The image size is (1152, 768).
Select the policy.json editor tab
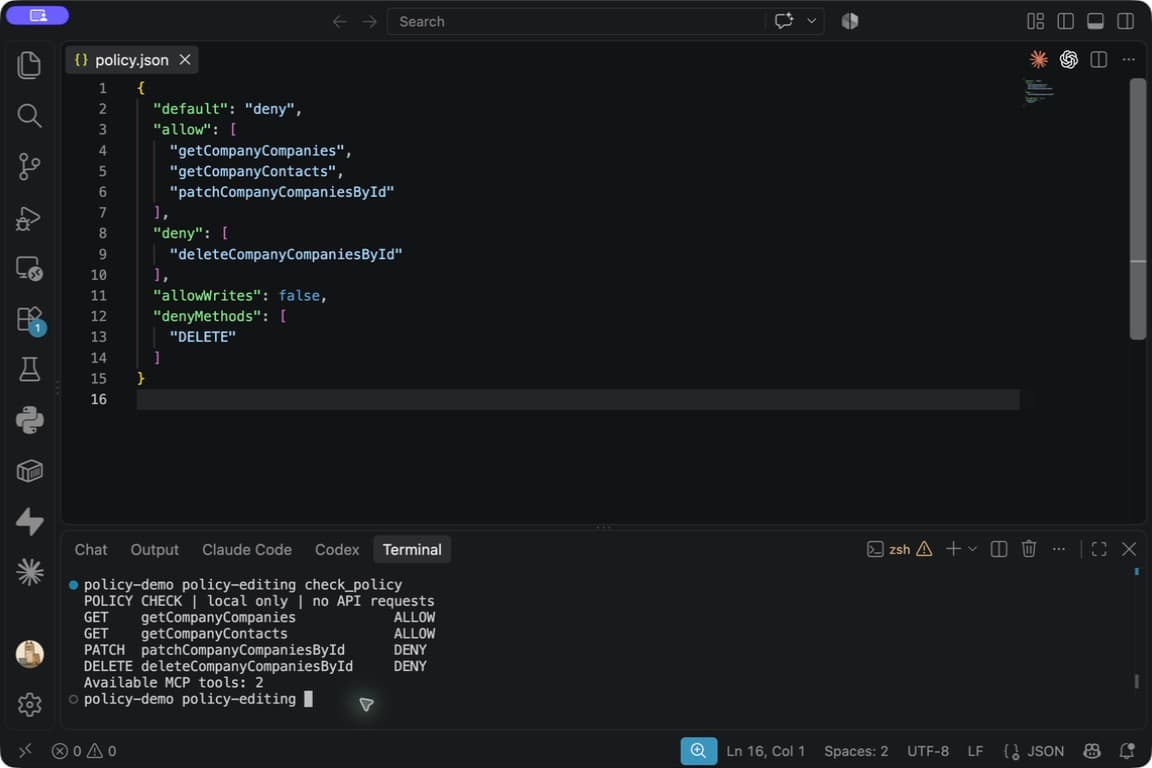coord(132,60)
